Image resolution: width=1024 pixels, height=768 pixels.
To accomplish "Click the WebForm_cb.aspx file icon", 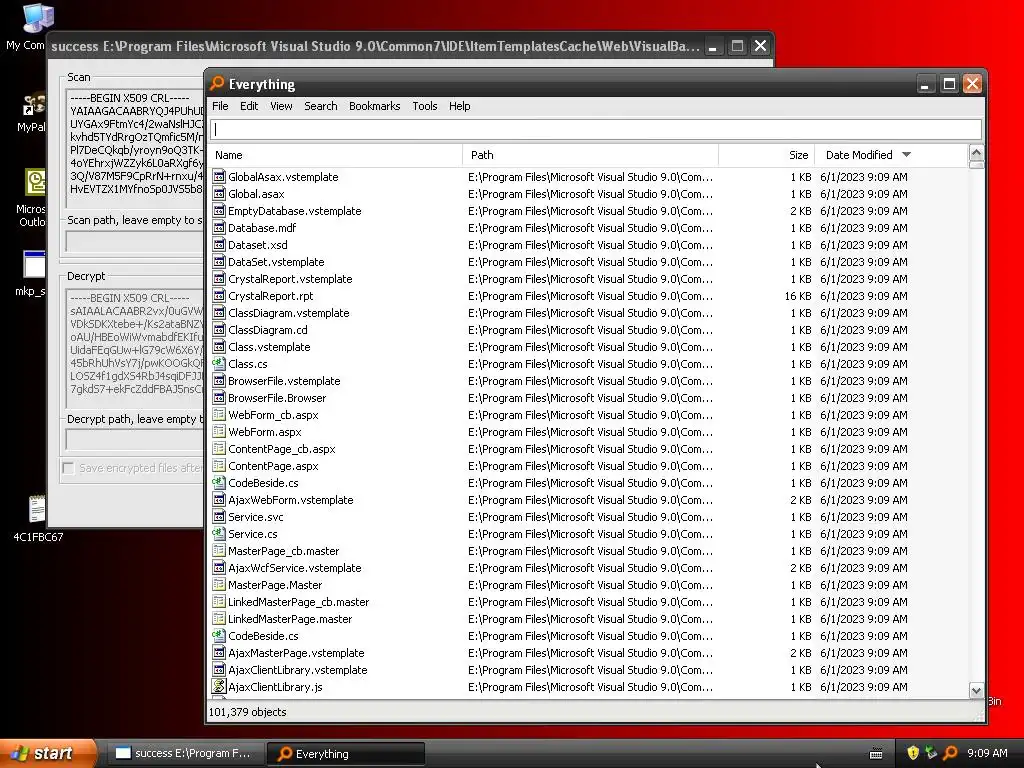I will 219,414.
